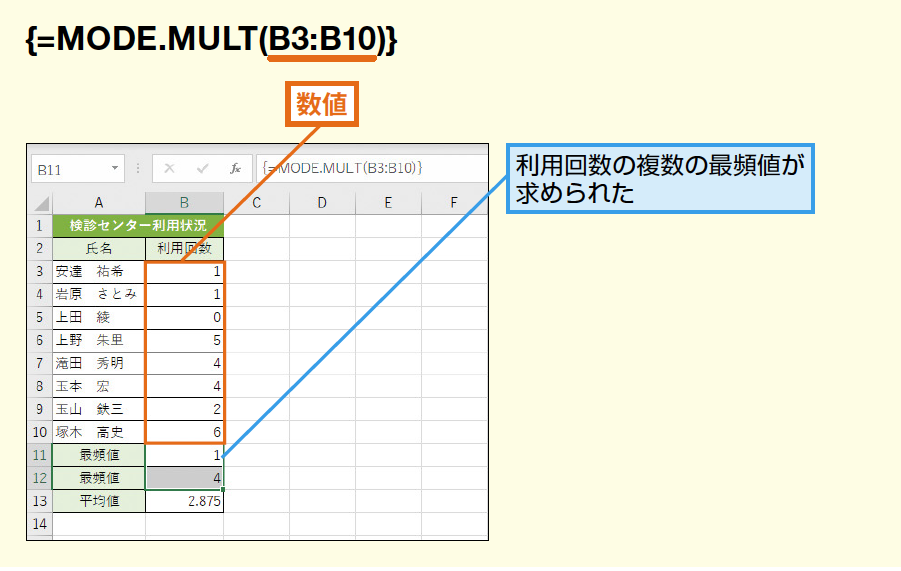Click the title cell 検診センター利用状況
This screenshot has height=571, width=901.
(x=138, y=226)
